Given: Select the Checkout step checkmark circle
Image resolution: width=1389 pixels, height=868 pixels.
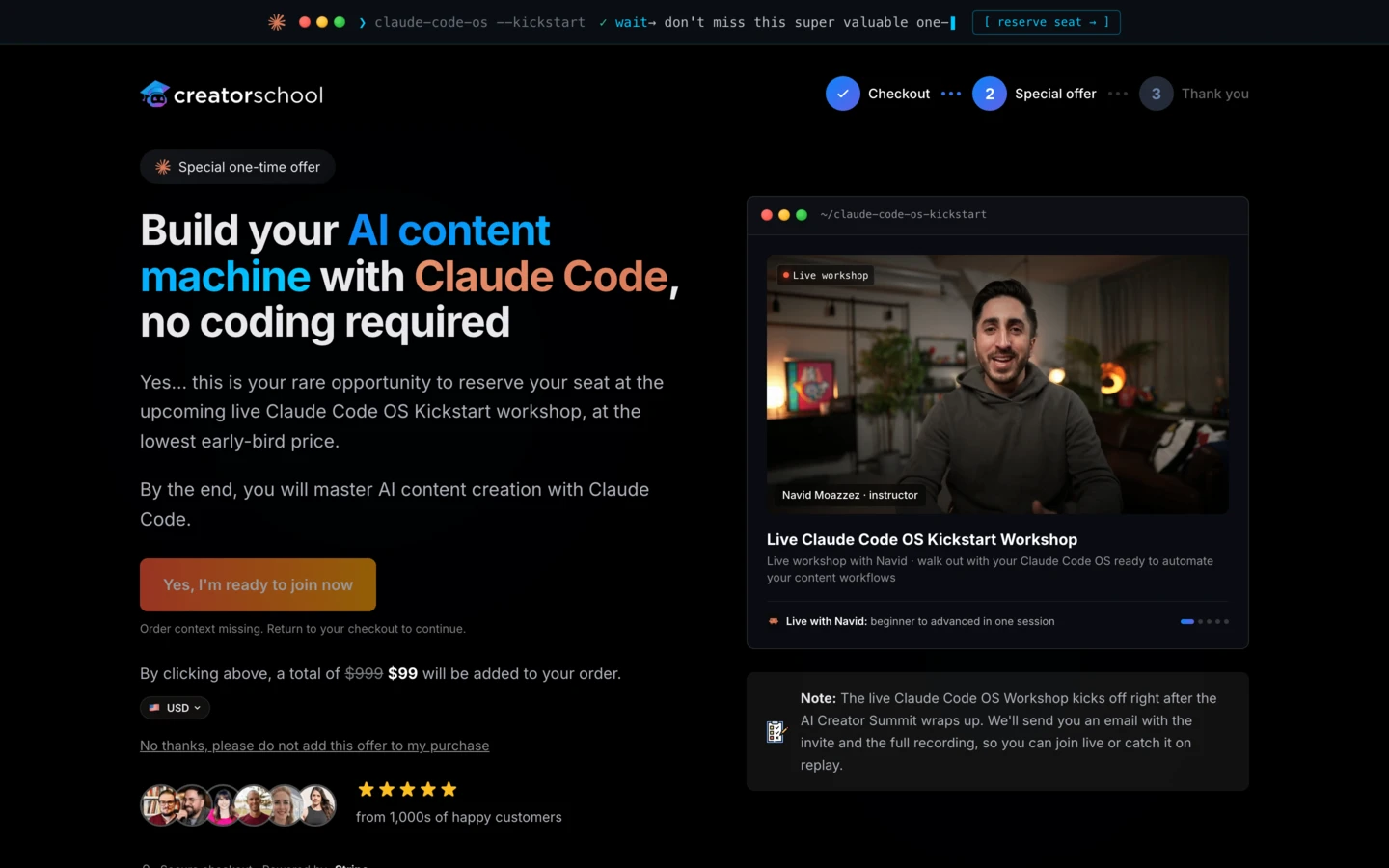Looking at the screenshot, I should 843,94.
